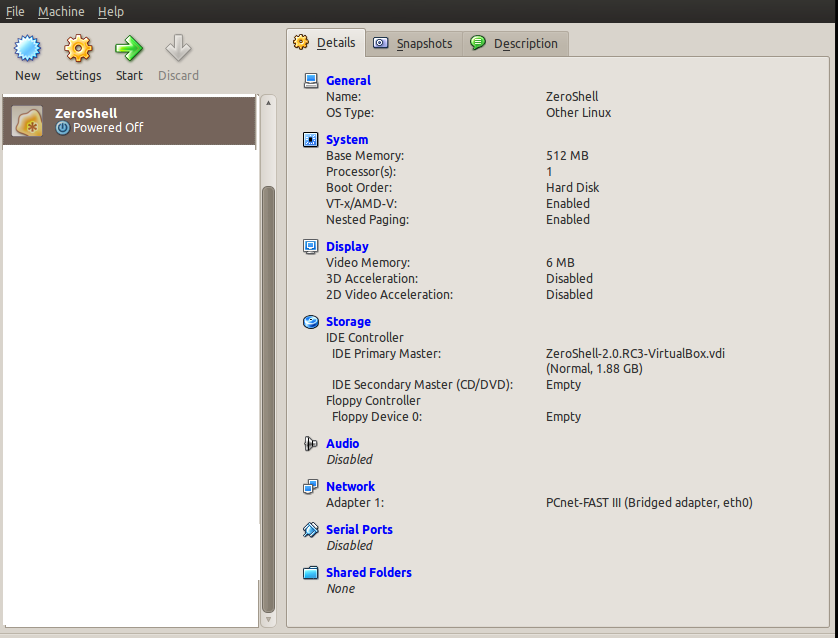The width and height of the screenshot is (838, 638).
Task: Click the 'IDE Controller' storage entry
Action: pos(365,338)
